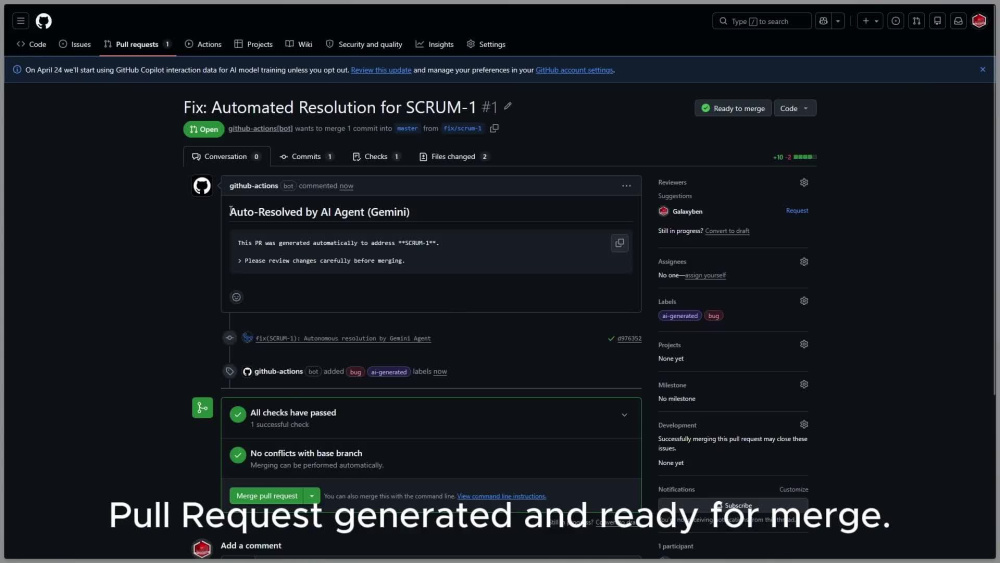This screenshot has height=563, width=1000.
Task: Open the Galaxyben suggested reviewer profile
Action: tap(687, 211)
